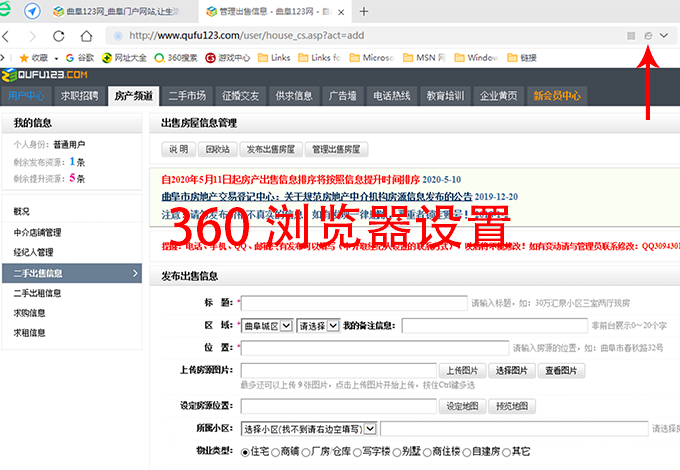Image resolution: width=680 pixels, height=470 pixels.
Task: Click the 标题 title input field
Action: tap(352, 302)
